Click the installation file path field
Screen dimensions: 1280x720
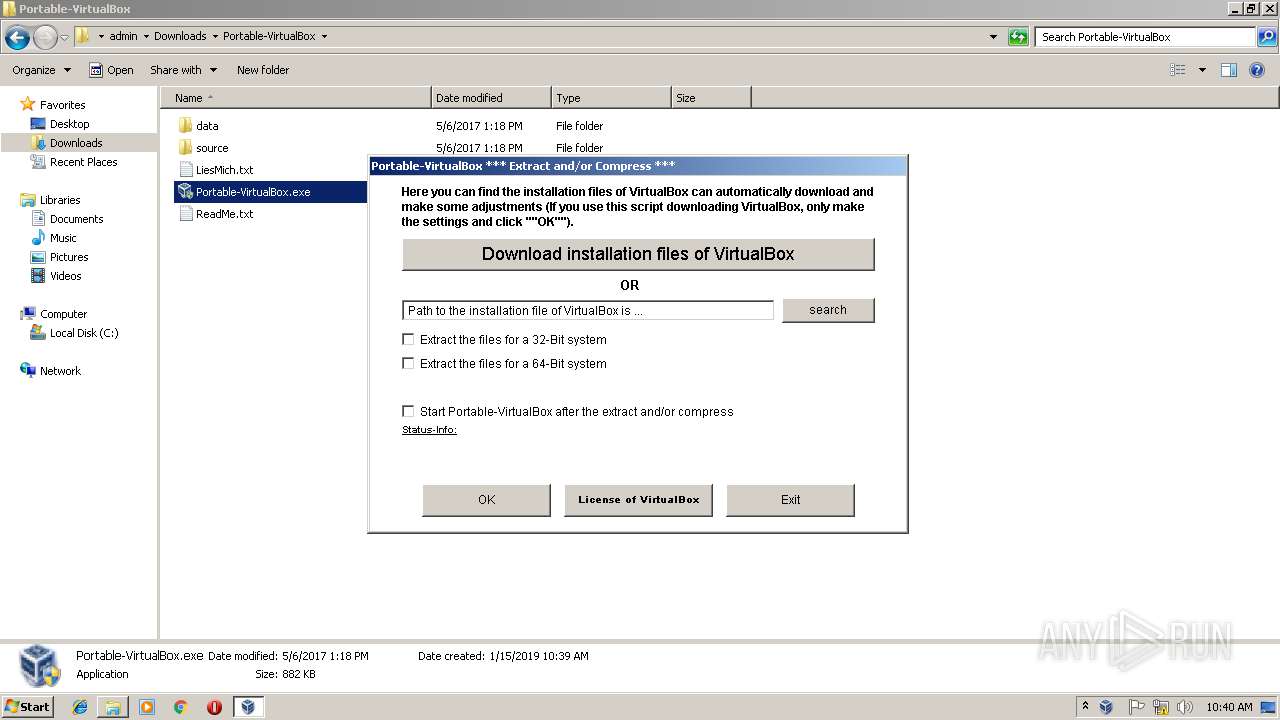tap(588, 311)
